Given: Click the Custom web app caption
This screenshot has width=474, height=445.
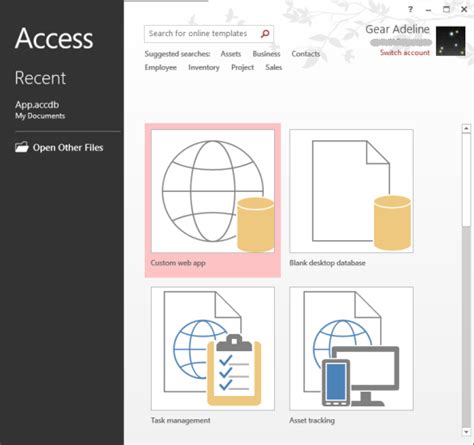Looking at the screenshot, I should tap(178, 263).
